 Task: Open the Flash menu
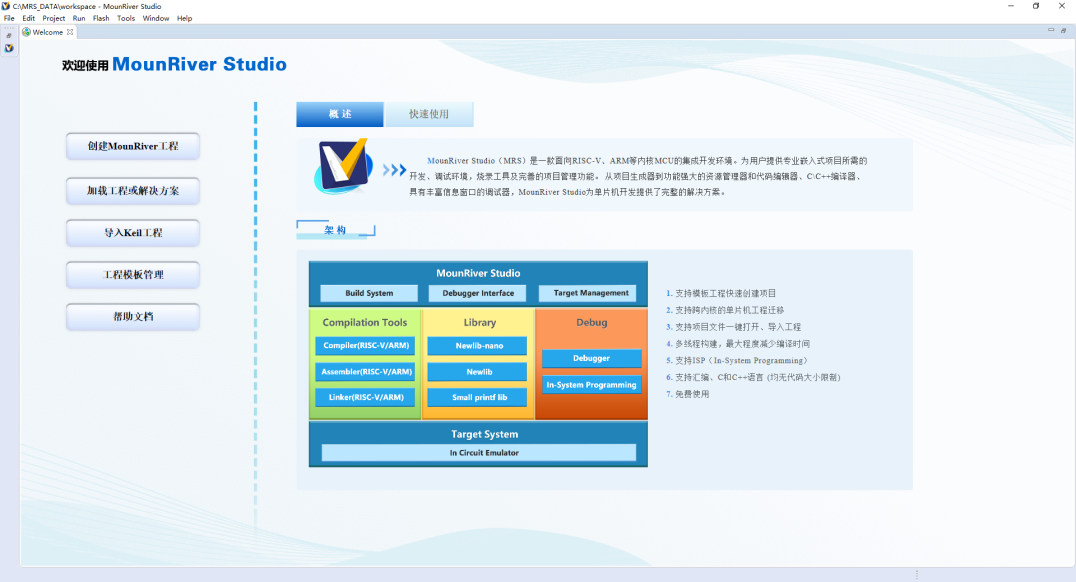(x=101, y=19)
